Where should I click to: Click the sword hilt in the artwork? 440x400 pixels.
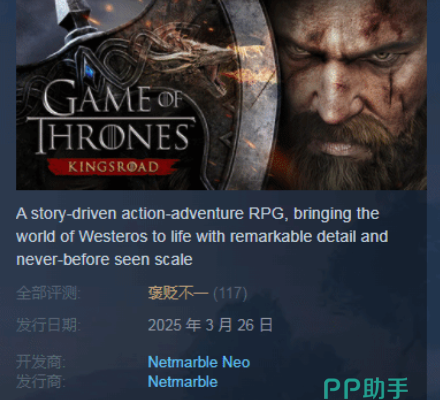point(72,20)
